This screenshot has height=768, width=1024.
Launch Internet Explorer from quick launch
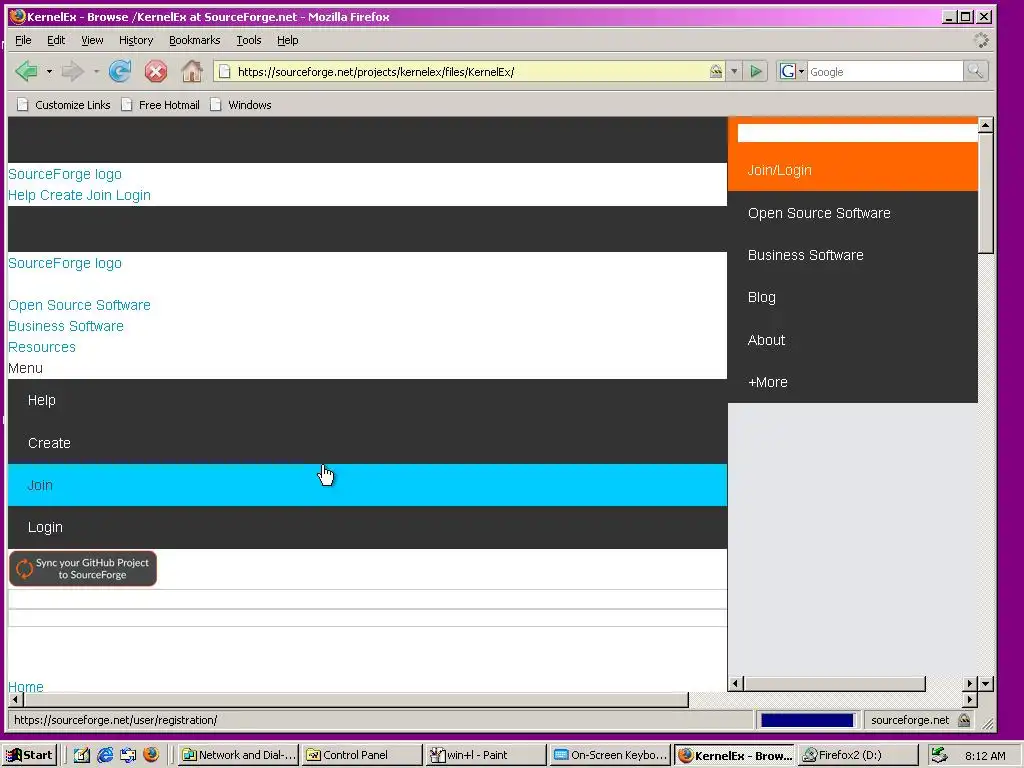tap(104, 755)
